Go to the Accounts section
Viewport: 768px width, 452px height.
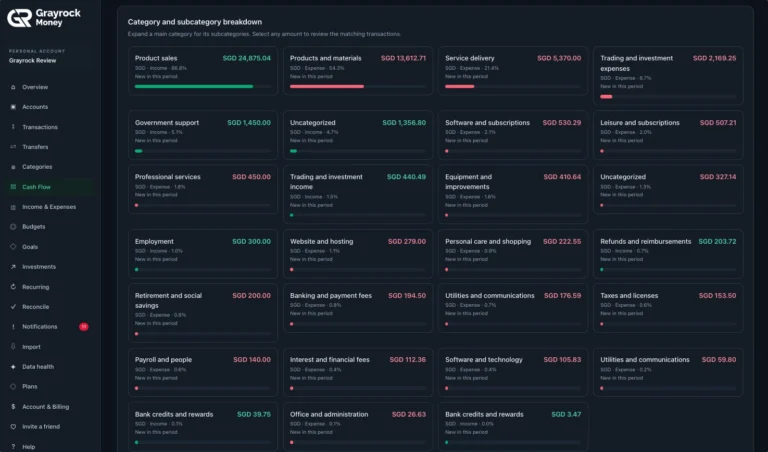coord(35,107)
